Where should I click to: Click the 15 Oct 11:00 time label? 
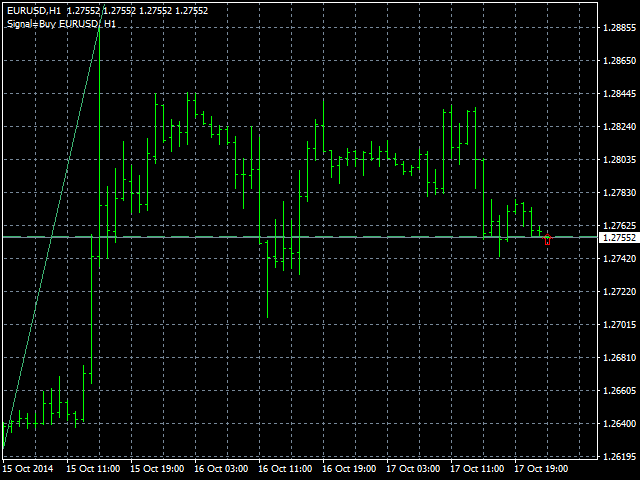click(93, 468)
